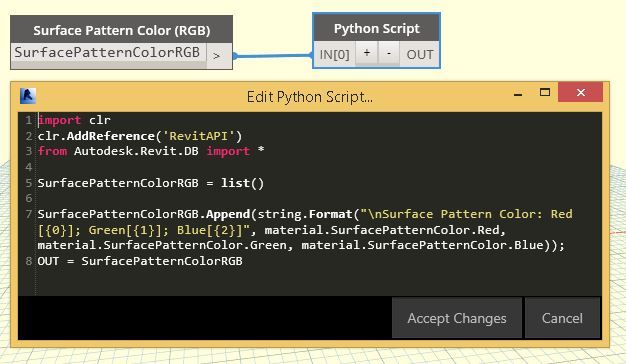Maximize the Edit Python Script window

click(545, 93)
